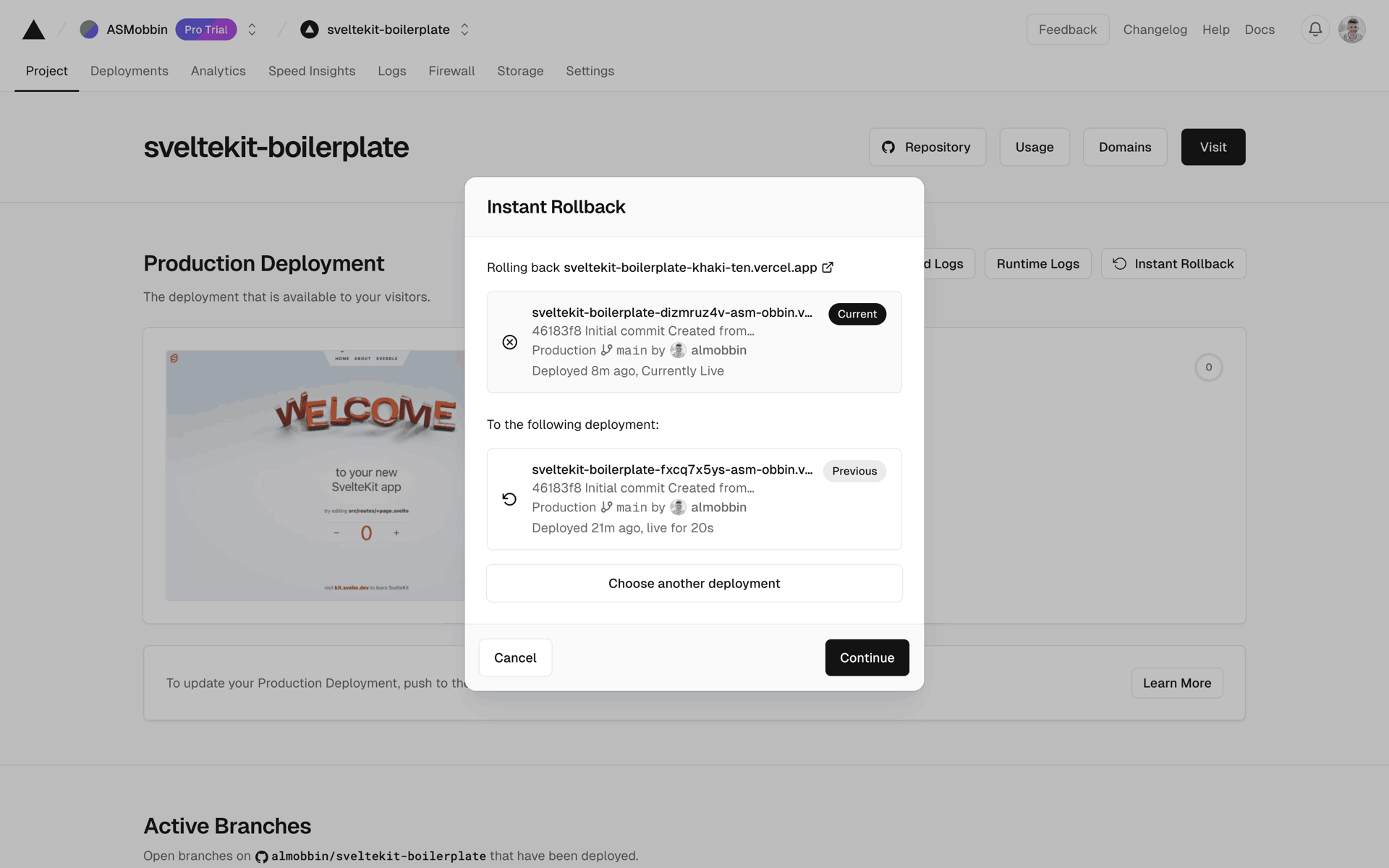Screen dimensions: 1389x868
Task: Switch to the Logs tab
Action: 392,71
